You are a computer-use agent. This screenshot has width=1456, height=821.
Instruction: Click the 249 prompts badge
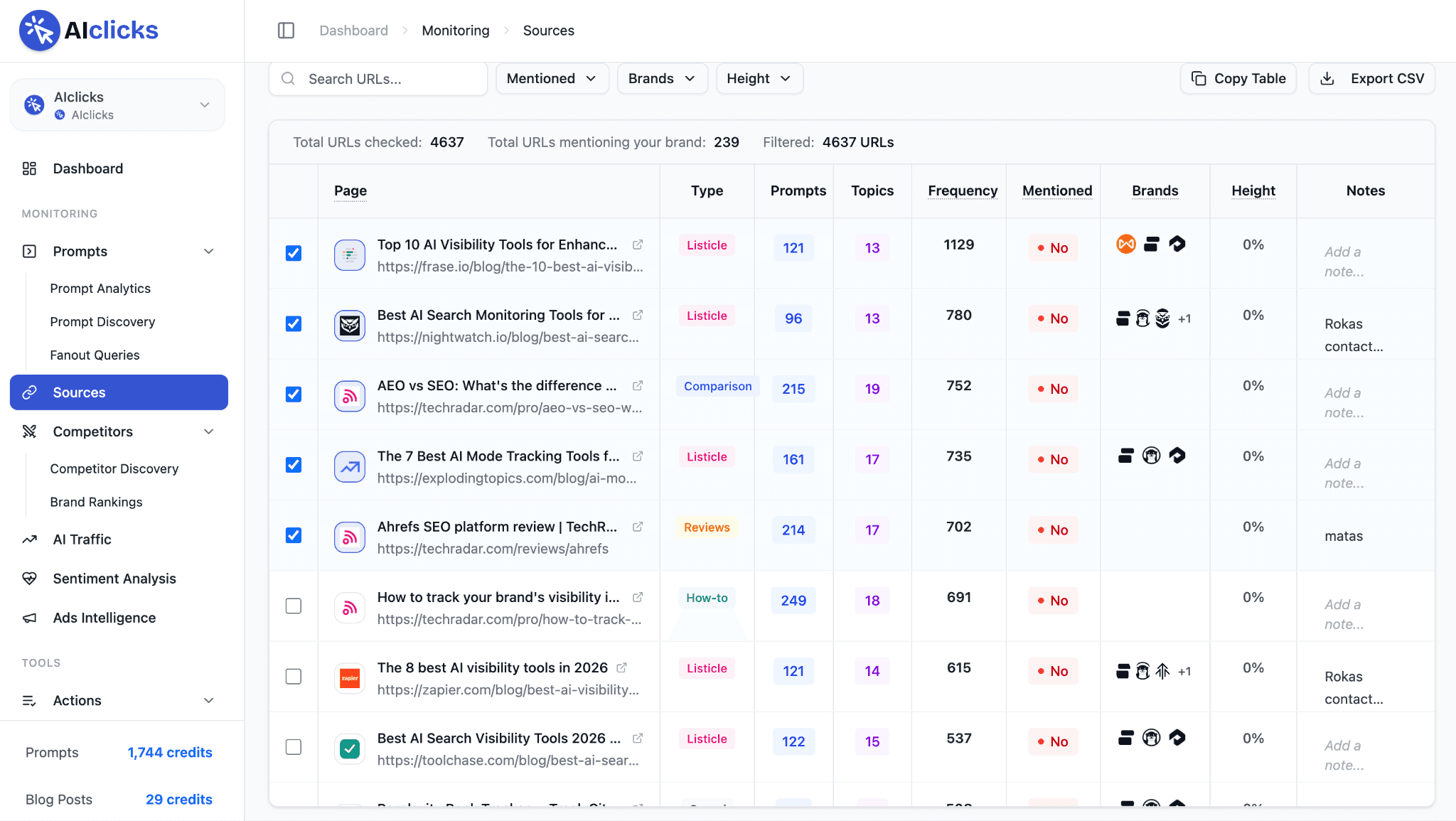coord(793,601)
